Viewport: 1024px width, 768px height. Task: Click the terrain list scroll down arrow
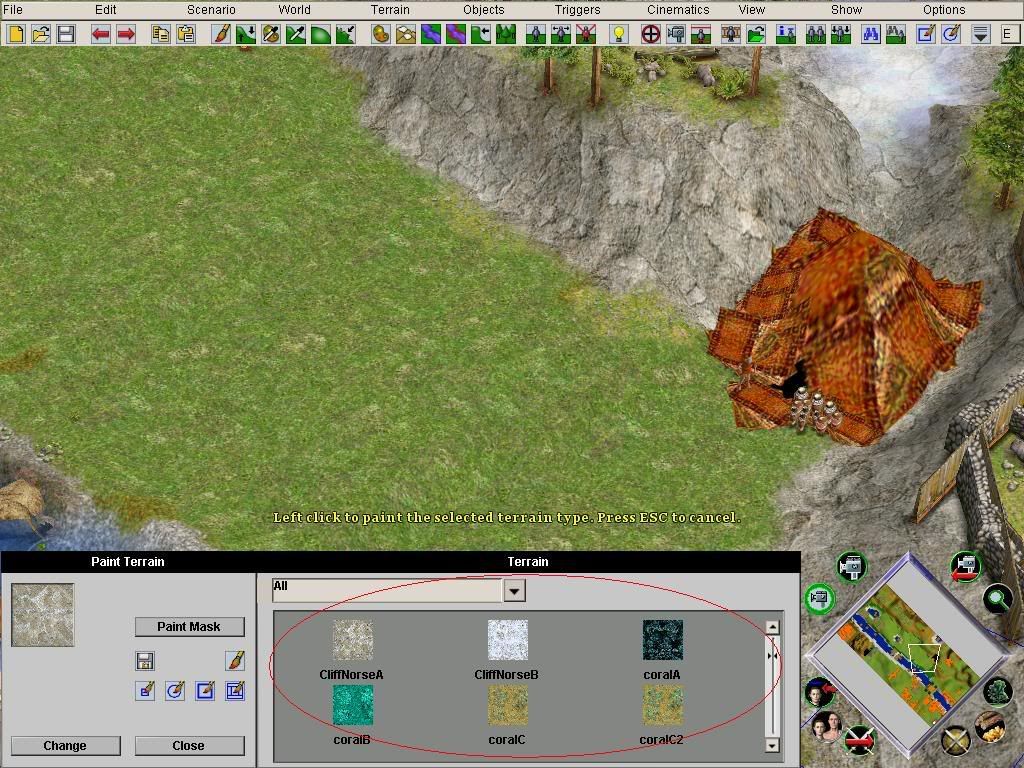pos(772,744)
